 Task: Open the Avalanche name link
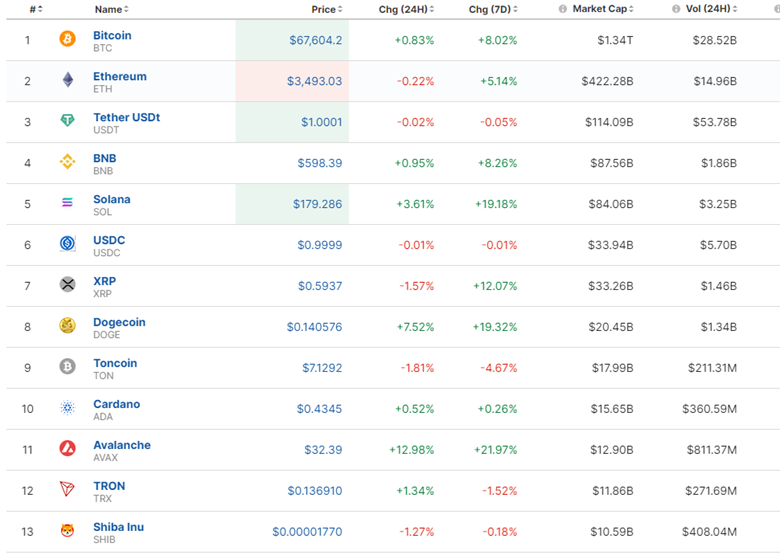click(x=122, y=445)
